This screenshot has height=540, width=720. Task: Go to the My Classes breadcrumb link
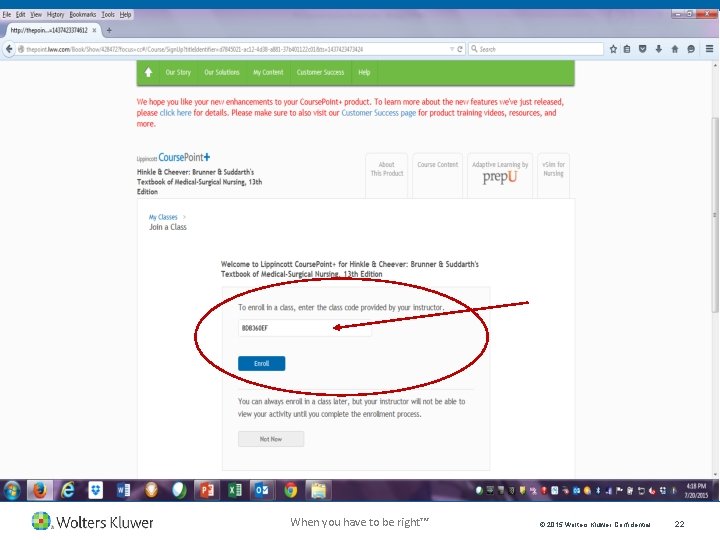pyautogui.click(x=163, y=217)
